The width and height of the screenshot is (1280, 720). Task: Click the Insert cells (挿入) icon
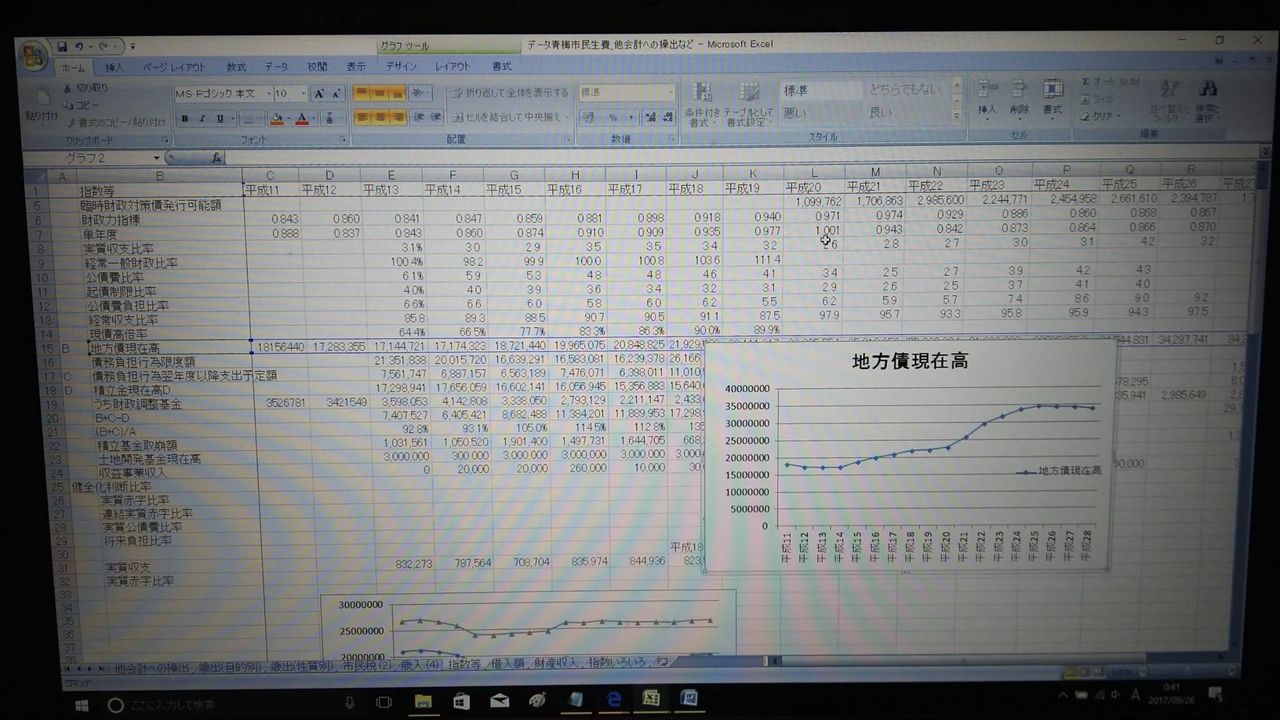(x=987, y=98)
